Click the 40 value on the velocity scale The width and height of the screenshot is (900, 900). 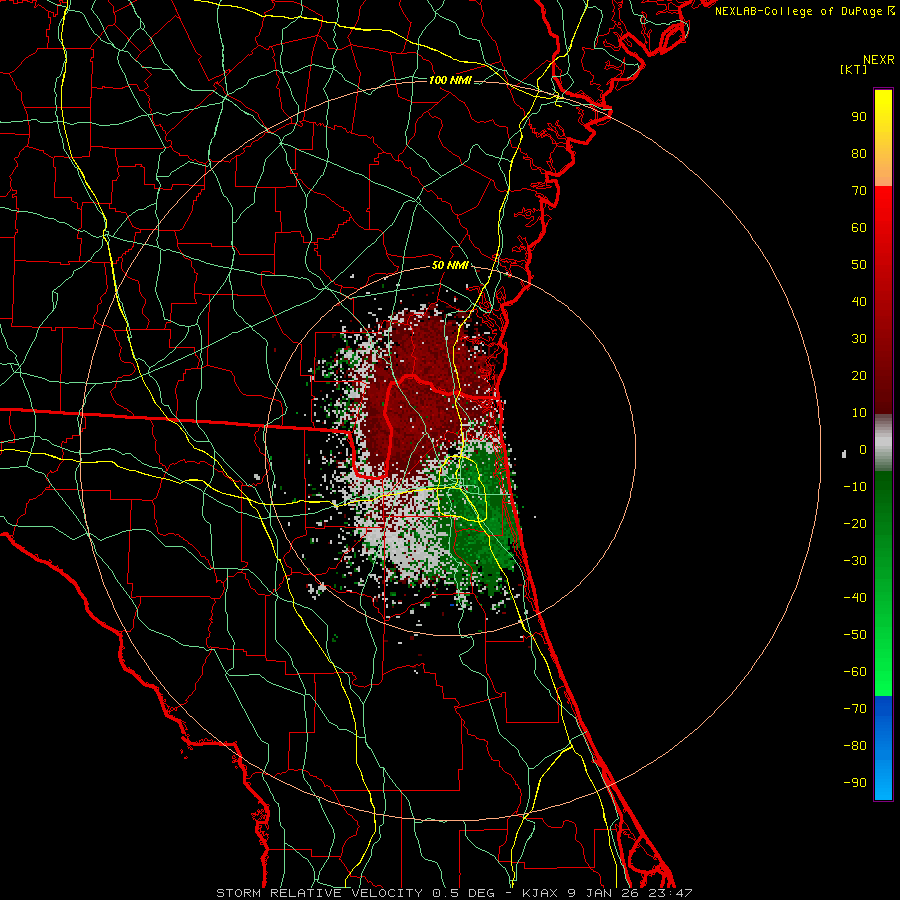point(859,302)
